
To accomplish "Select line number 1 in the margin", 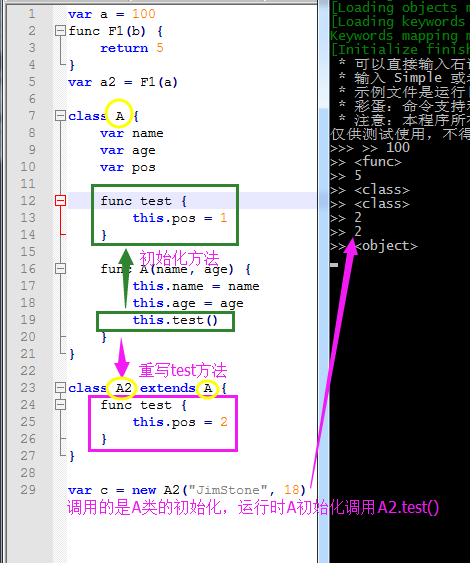I will [32, 14].
